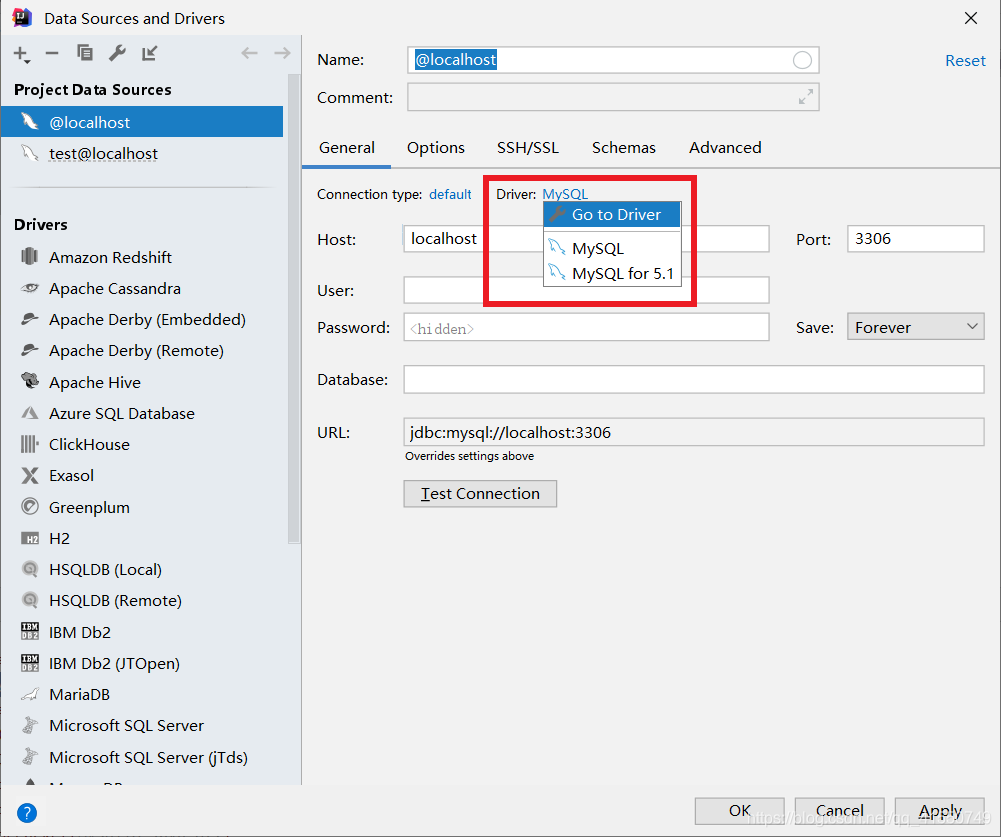Select the MariaDB driver
The width and height of the screenshot is (1001, 837).
point(144,695)
